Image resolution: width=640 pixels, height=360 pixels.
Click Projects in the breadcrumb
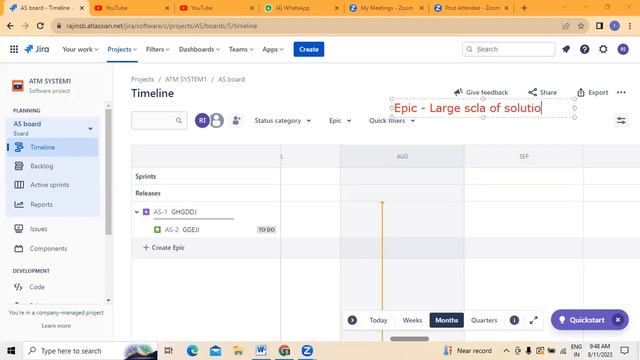click(x=142, y=80)
